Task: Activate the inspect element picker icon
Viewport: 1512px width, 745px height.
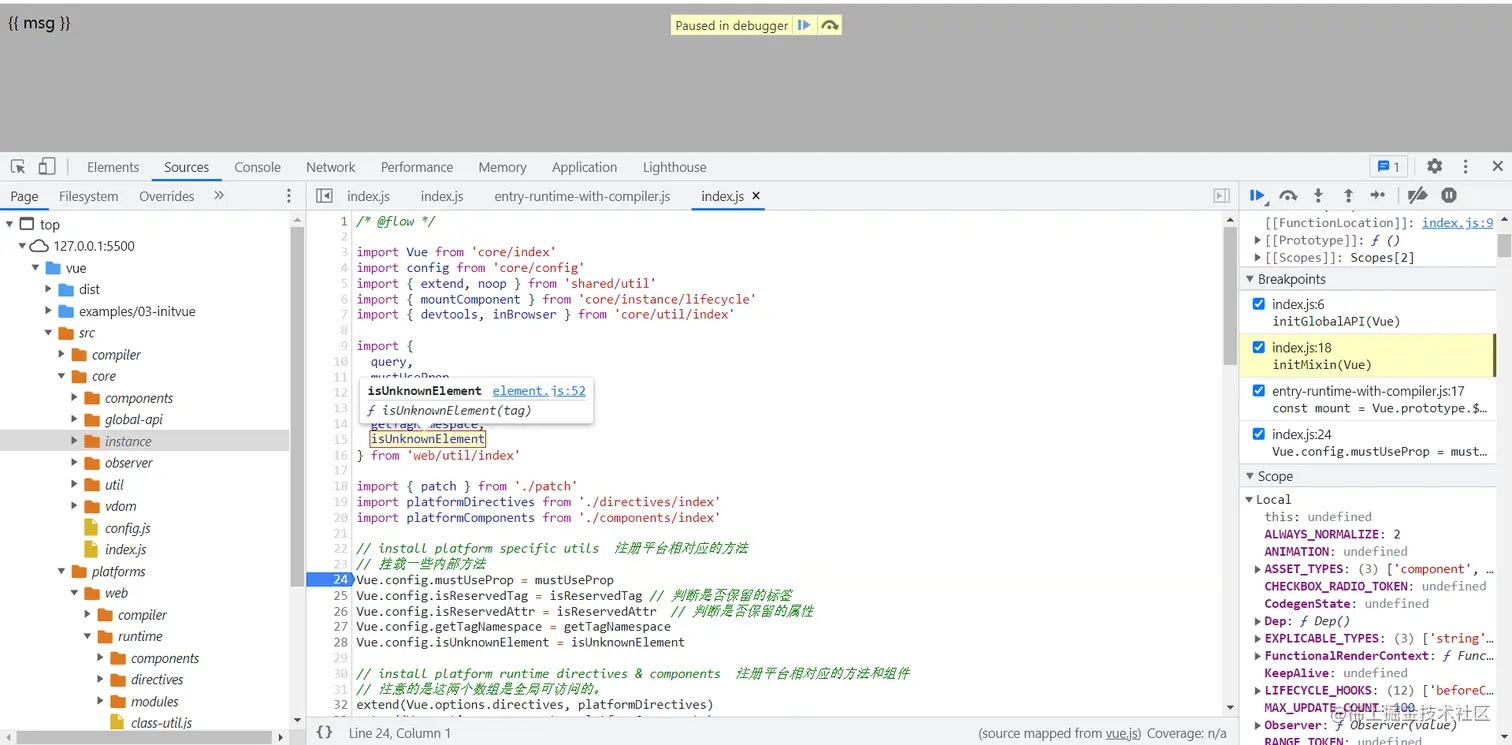Action: (x=18, y=167)
